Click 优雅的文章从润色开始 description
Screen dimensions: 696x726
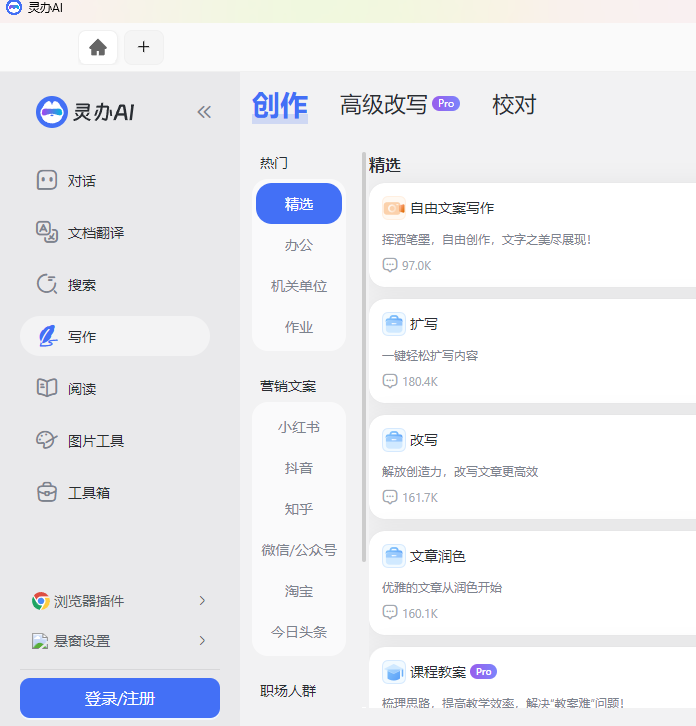tap(442, 588)
